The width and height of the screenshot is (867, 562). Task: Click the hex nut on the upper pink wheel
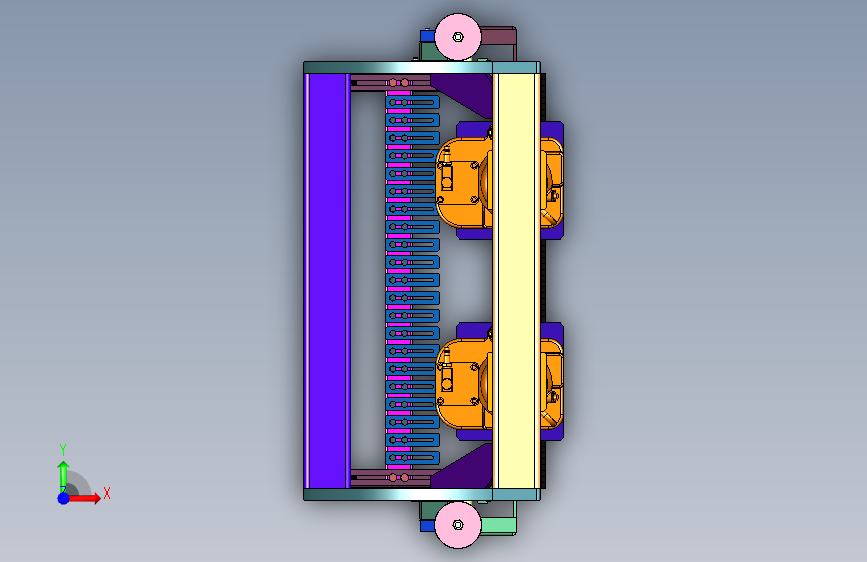(458, 37)
